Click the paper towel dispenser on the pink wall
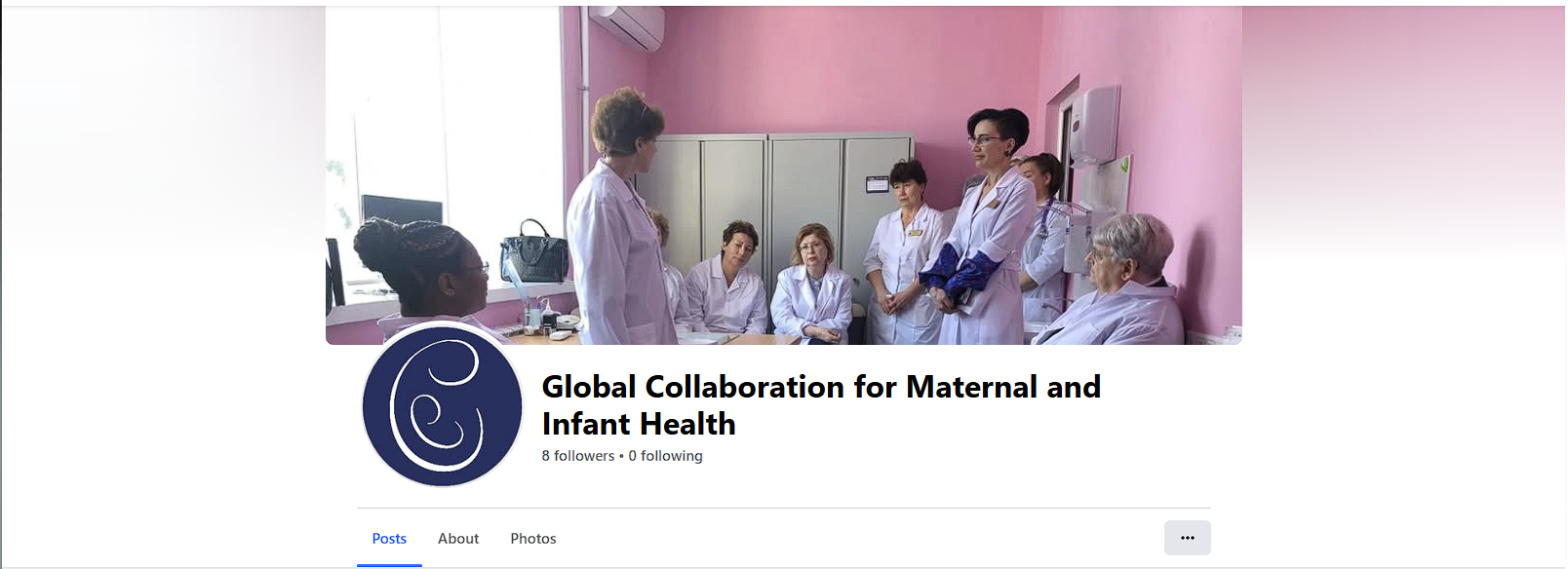This screenshot has height=569, width=1568. pyautogui.click(x=1096, y=126)
